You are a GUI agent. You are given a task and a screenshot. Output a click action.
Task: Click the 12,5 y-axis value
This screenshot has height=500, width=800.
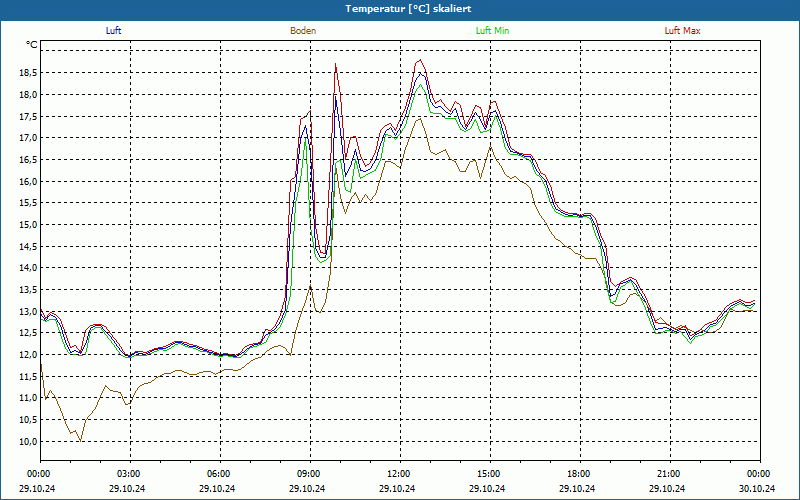click(28, 333)
